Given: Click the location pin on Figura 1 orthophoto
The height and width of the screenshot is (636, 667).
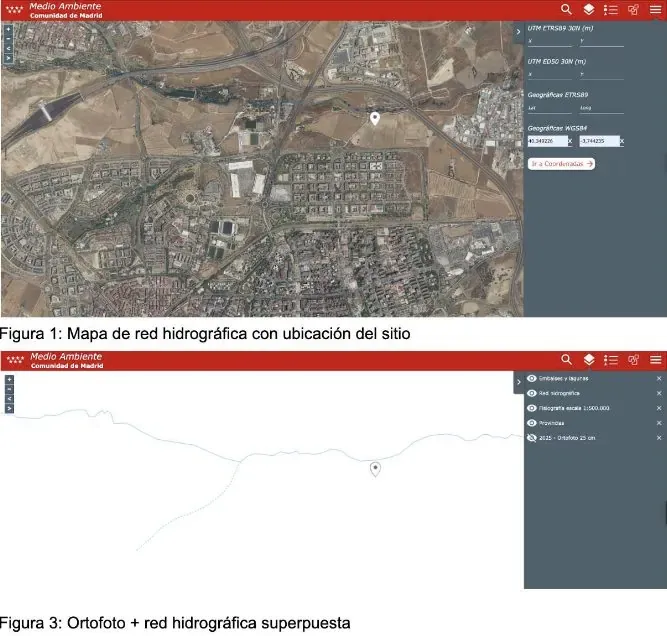Looking at the screenshot, I should tap(375, 118).
